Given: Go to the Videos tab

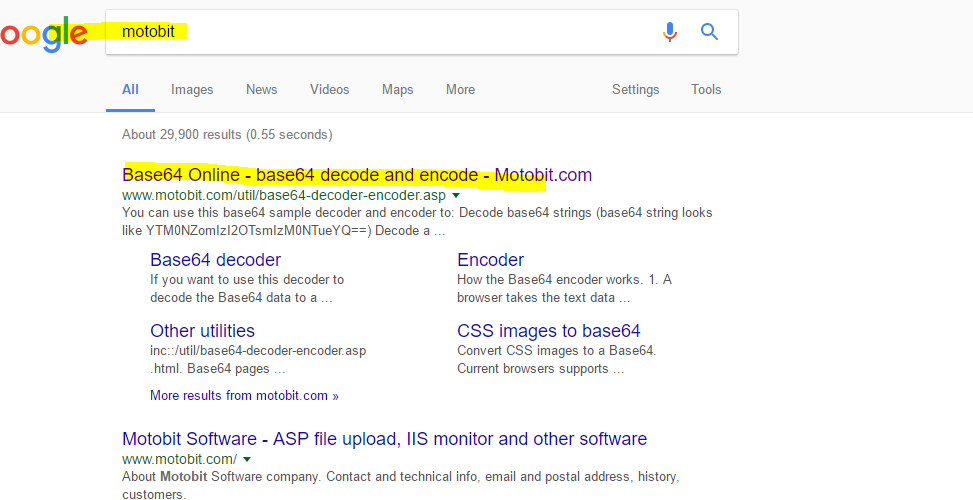Looking at the screenshot, I should [330, 89].
